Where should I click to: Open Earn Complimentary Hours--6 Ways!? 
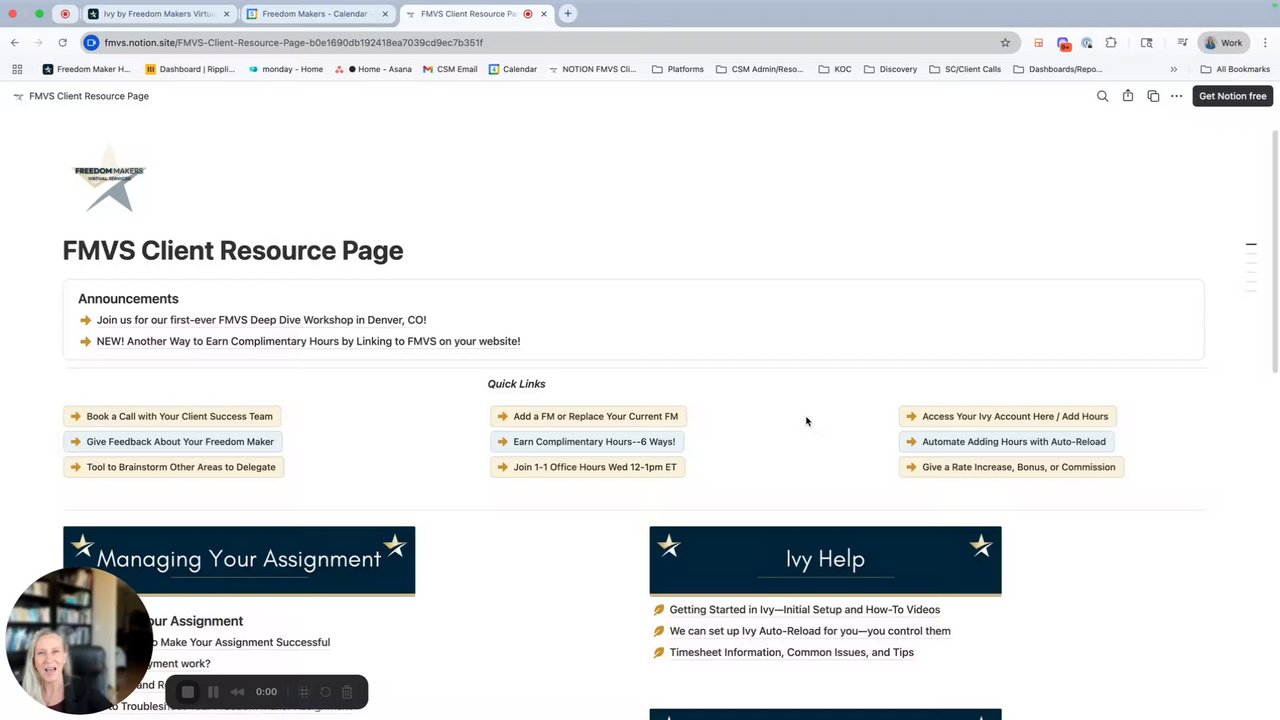(587, 441)
